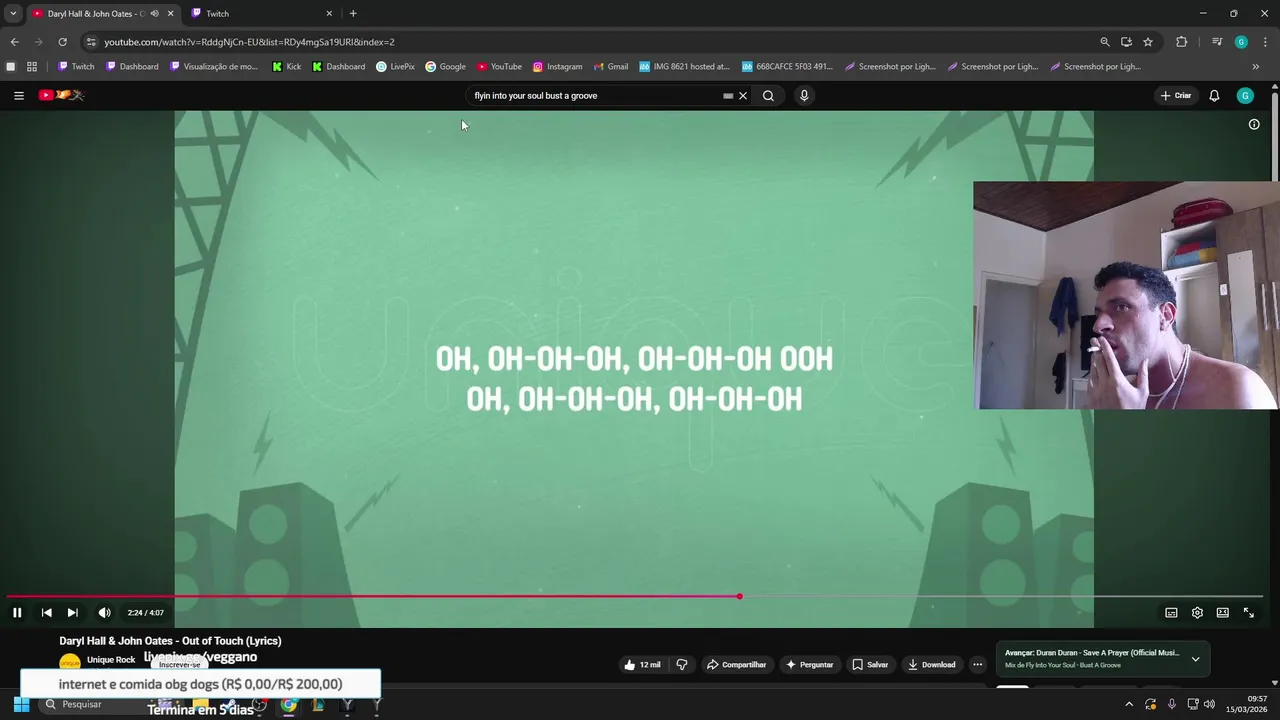
Task: Open more actions three-dot menu
Action: [978, 665]
